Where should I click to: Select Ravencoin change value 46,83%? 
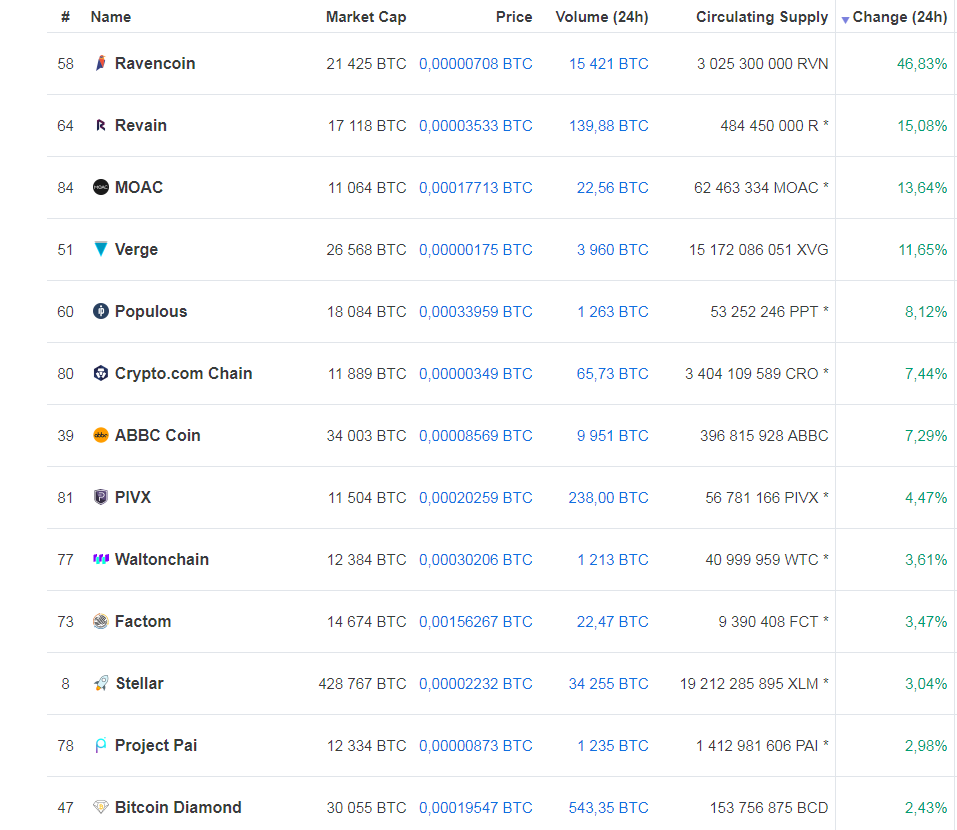(922, 64)
